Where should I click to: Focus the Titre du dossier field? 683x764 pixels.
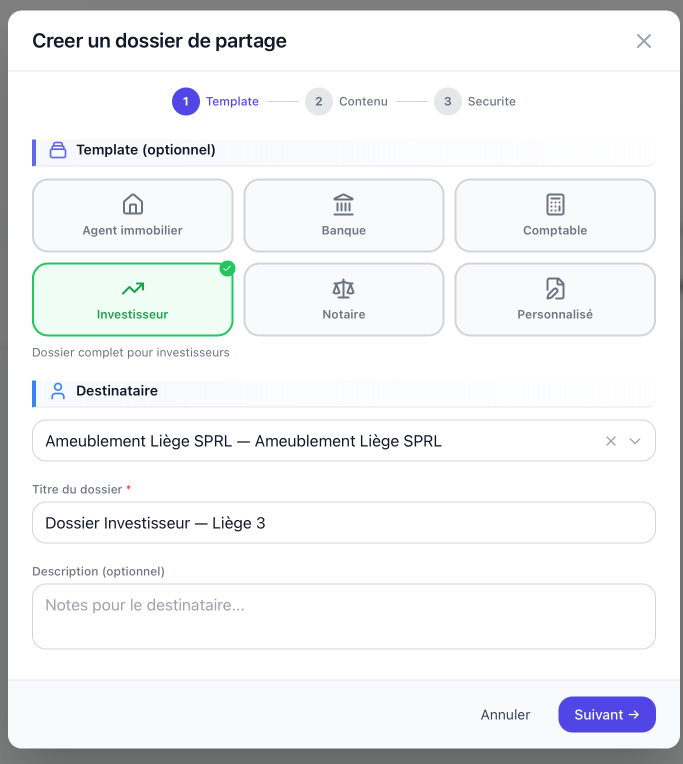[344, 523]
